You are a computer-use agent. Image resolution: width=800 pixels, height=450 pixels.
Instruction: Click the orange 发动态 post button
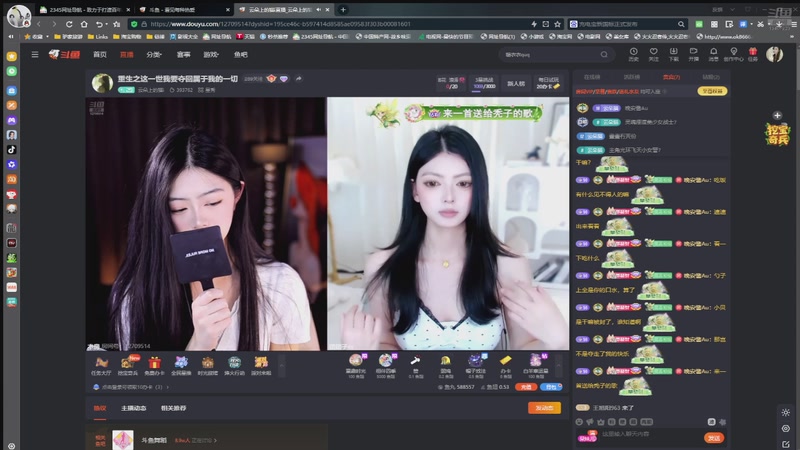[544, 408]
